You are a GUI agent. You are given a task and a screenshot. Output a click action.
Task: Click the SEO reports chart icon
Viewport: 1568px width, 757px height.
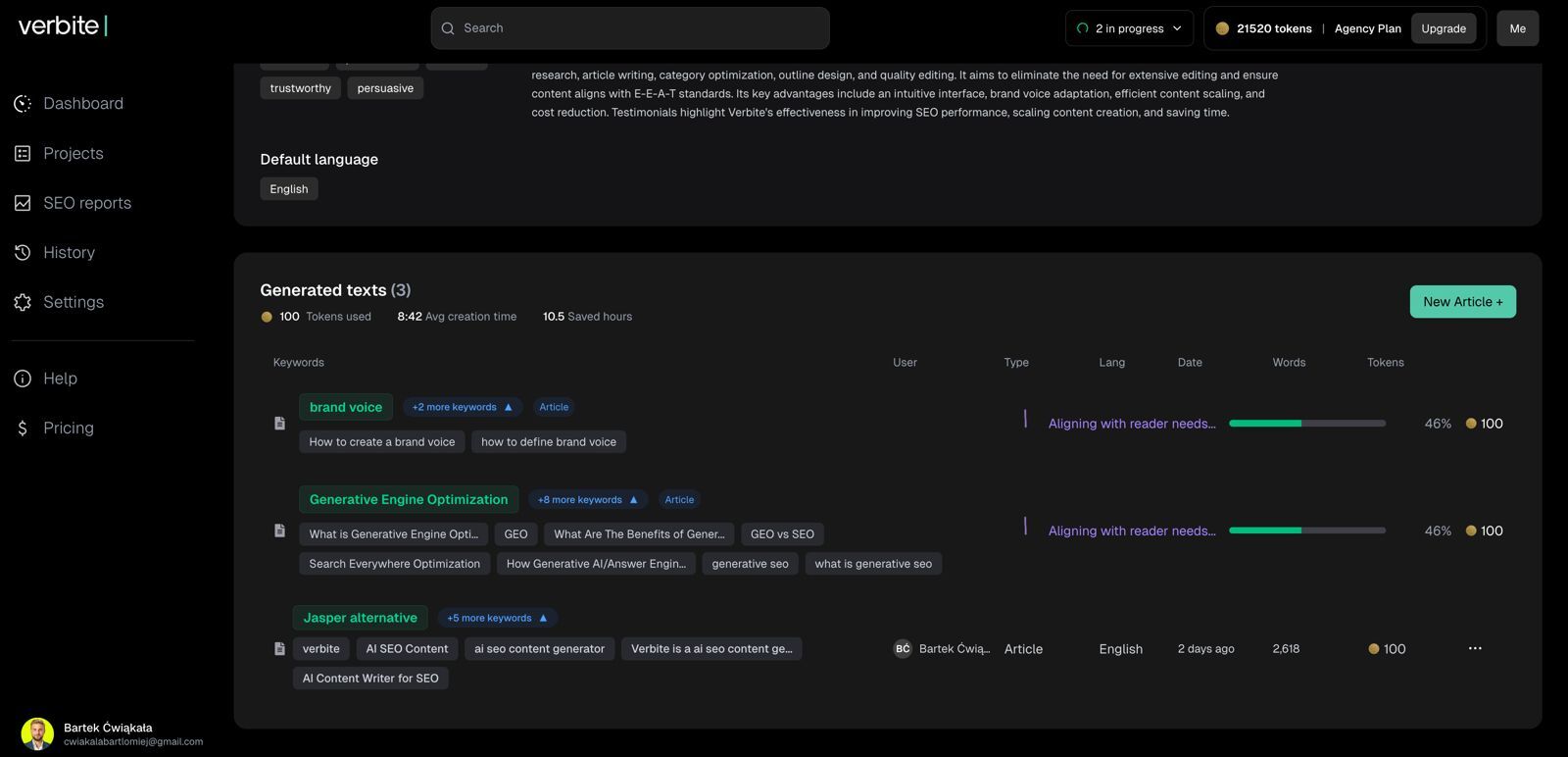23,203
